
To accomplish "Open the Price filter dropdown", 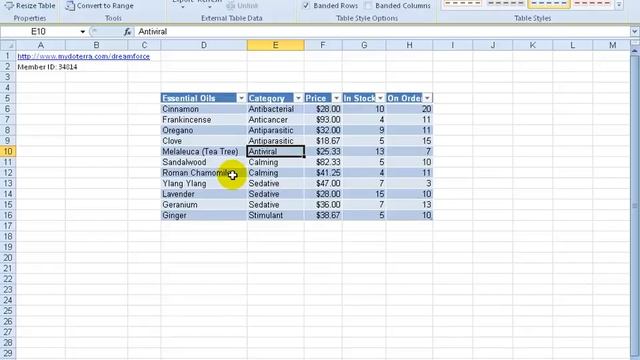I will click(x=336, y=98).
